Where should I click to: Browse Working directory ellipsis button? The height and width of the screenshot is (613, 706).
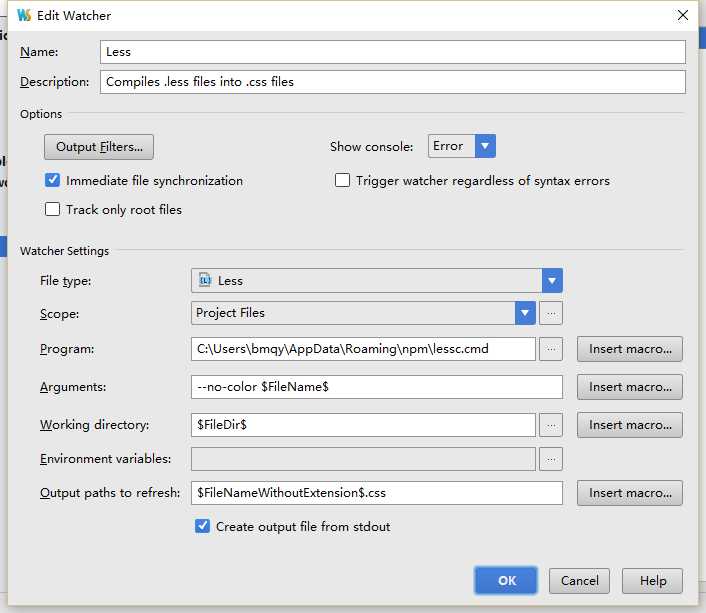(x=551, y=425)
